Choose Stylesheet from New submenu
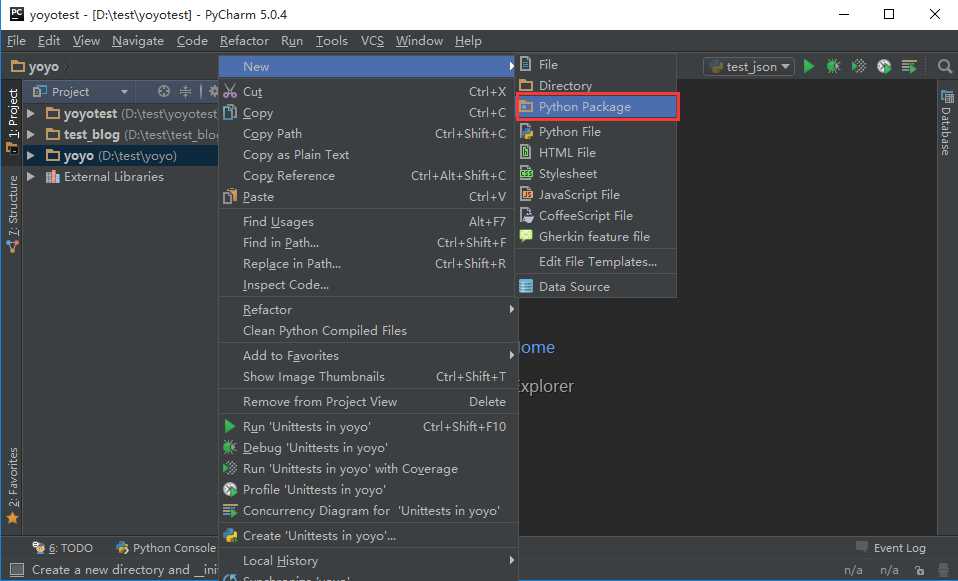The width and height of the screenshot is (958, 581). click(597, 174)
